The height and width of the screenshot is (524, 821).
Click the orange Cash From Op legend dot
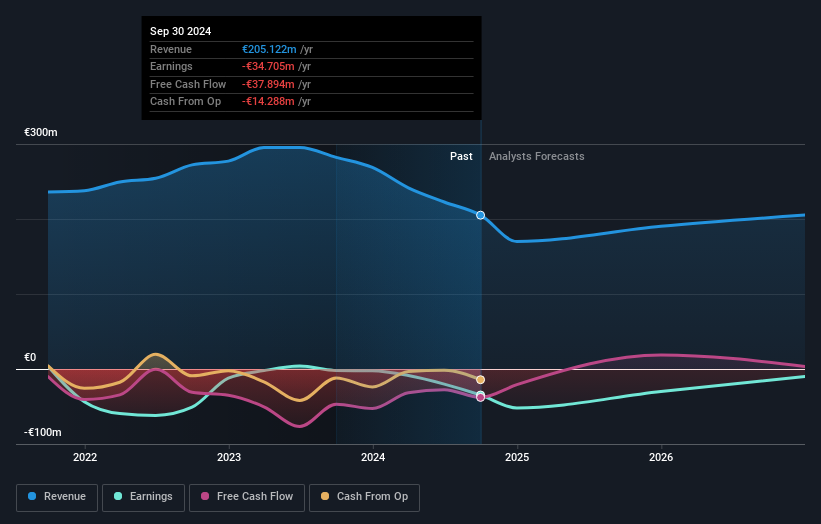[x=325, y=496]
